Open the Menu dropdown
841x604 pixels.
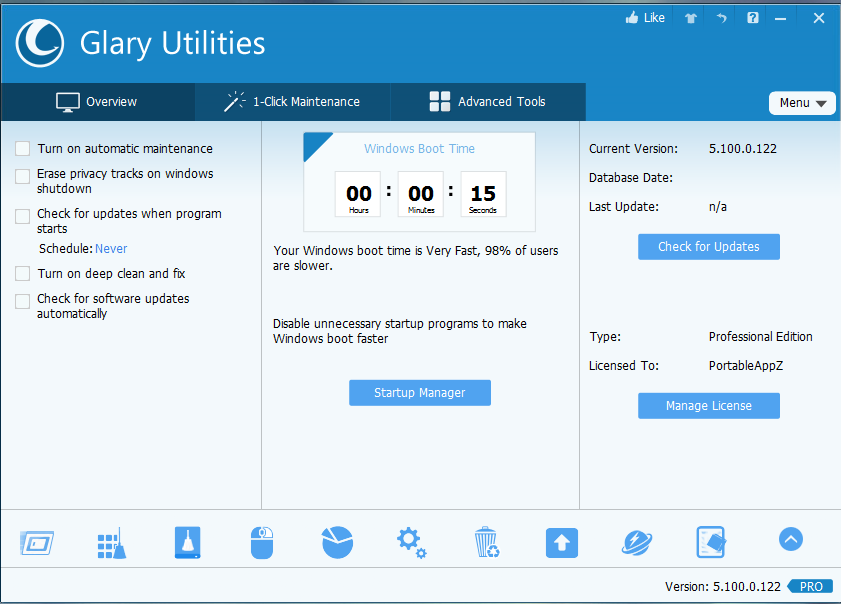tap(802, 103)
